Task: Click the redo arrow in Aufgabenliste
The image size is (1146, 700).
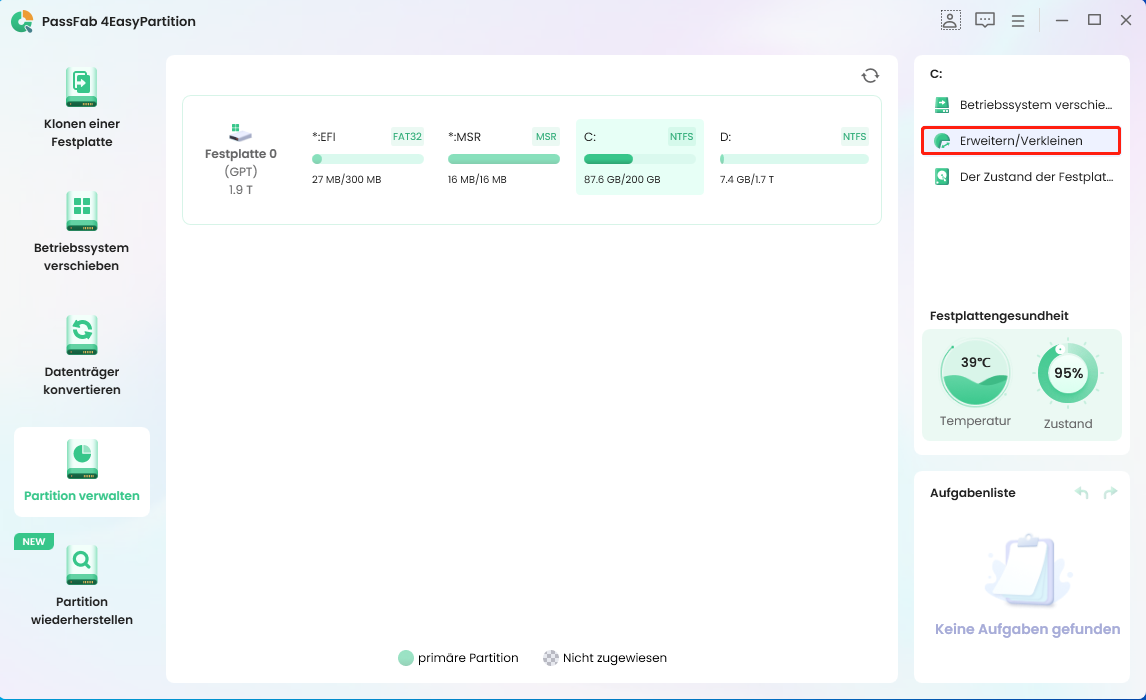Action: (1110, 493)
